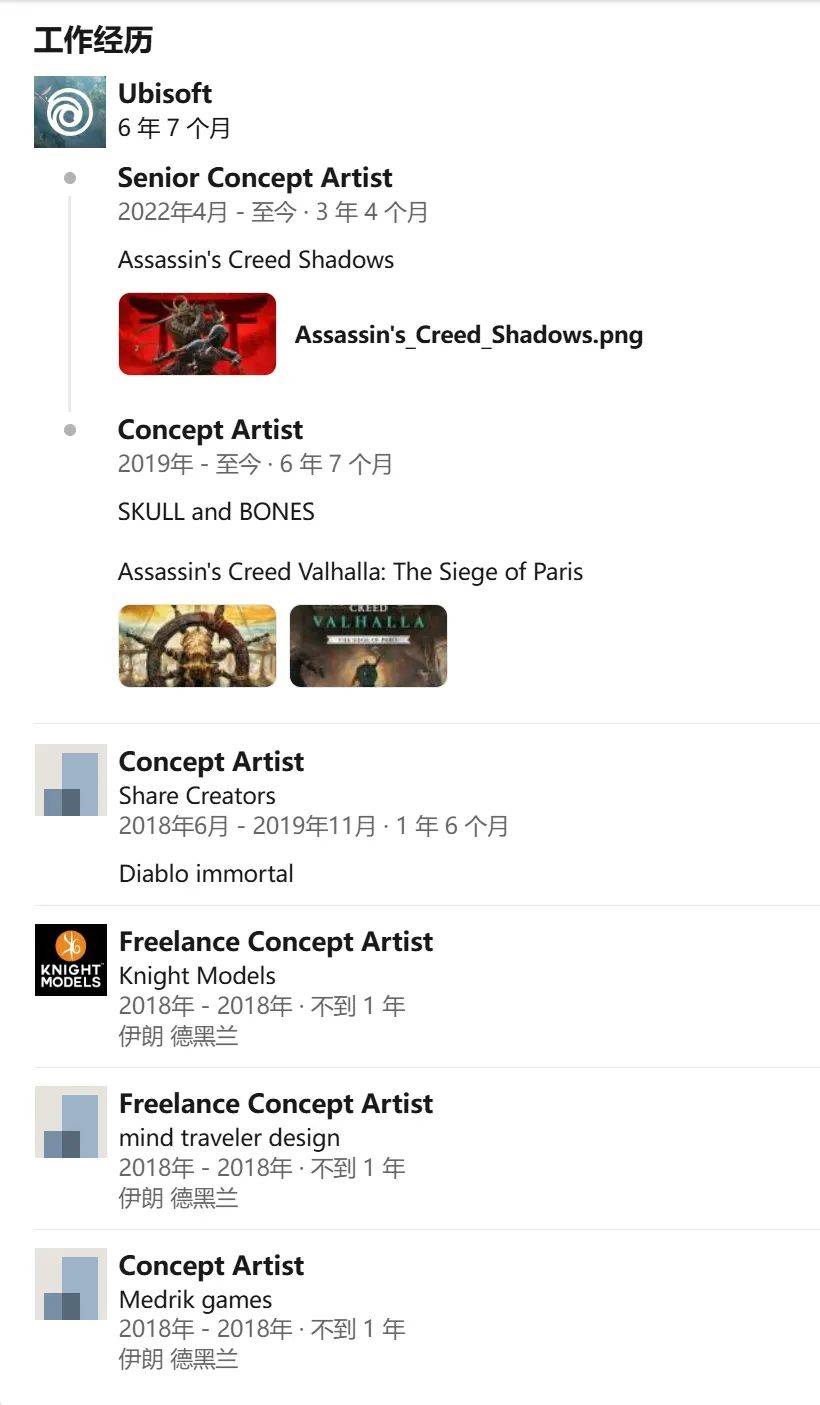Click the Knight Models logo icon
The height and width of the screenshot is (1405, 820).
pos(71,960)
